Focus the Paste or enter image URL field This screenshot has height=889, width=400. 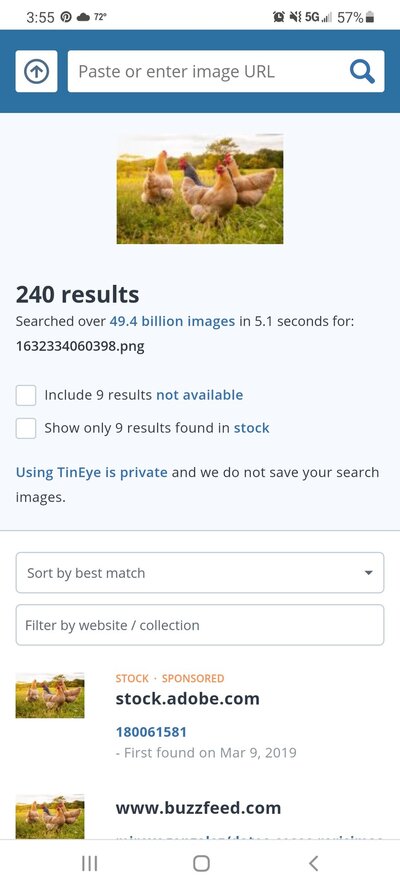pyautogui.click(x=207, y=71)
